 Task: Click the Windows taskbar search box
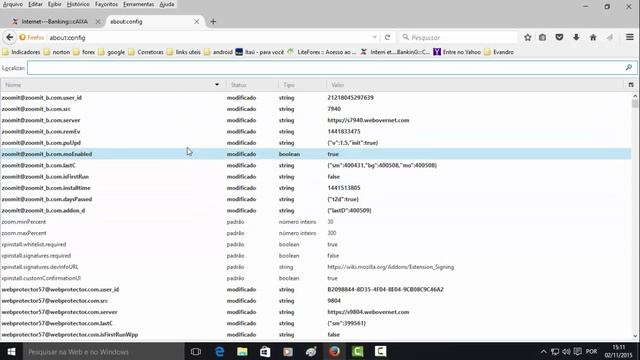[x=104, y=351]
